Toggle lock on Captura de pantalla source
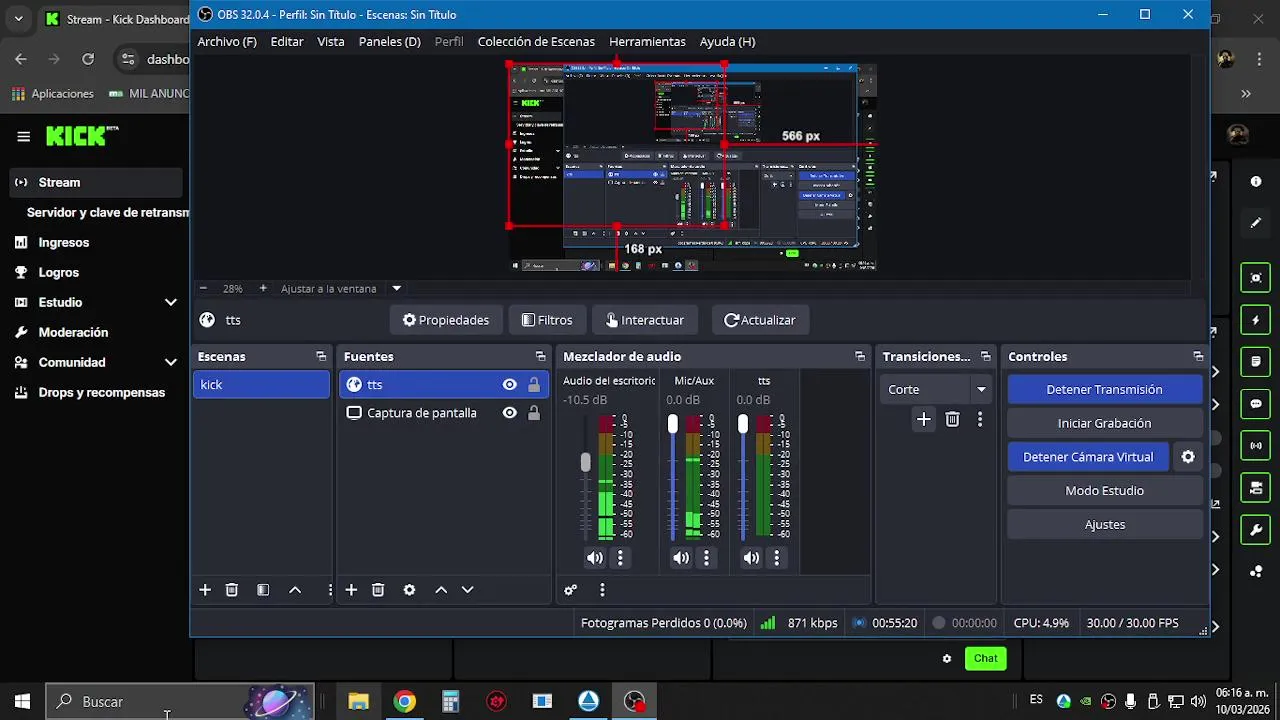 point(534,413)
